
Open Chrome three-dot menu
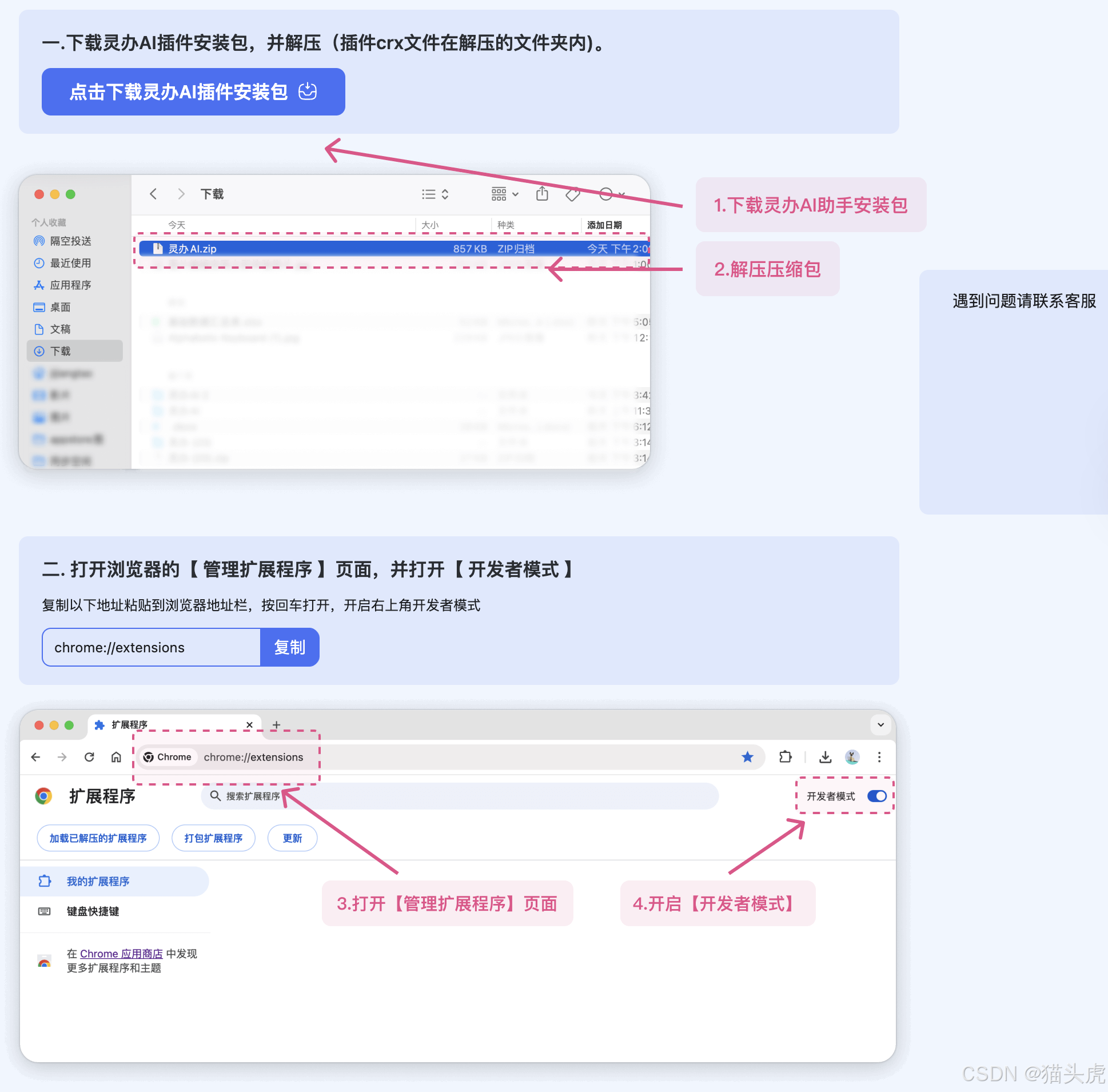(x=879, y=757)
